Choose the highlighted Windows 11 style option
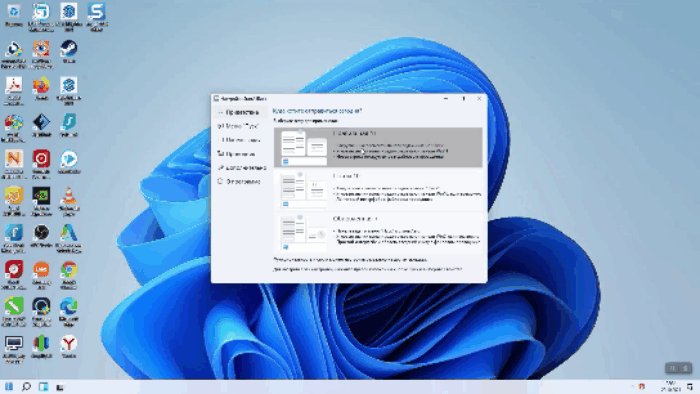 pyautogui.click(x=378, y=147)
